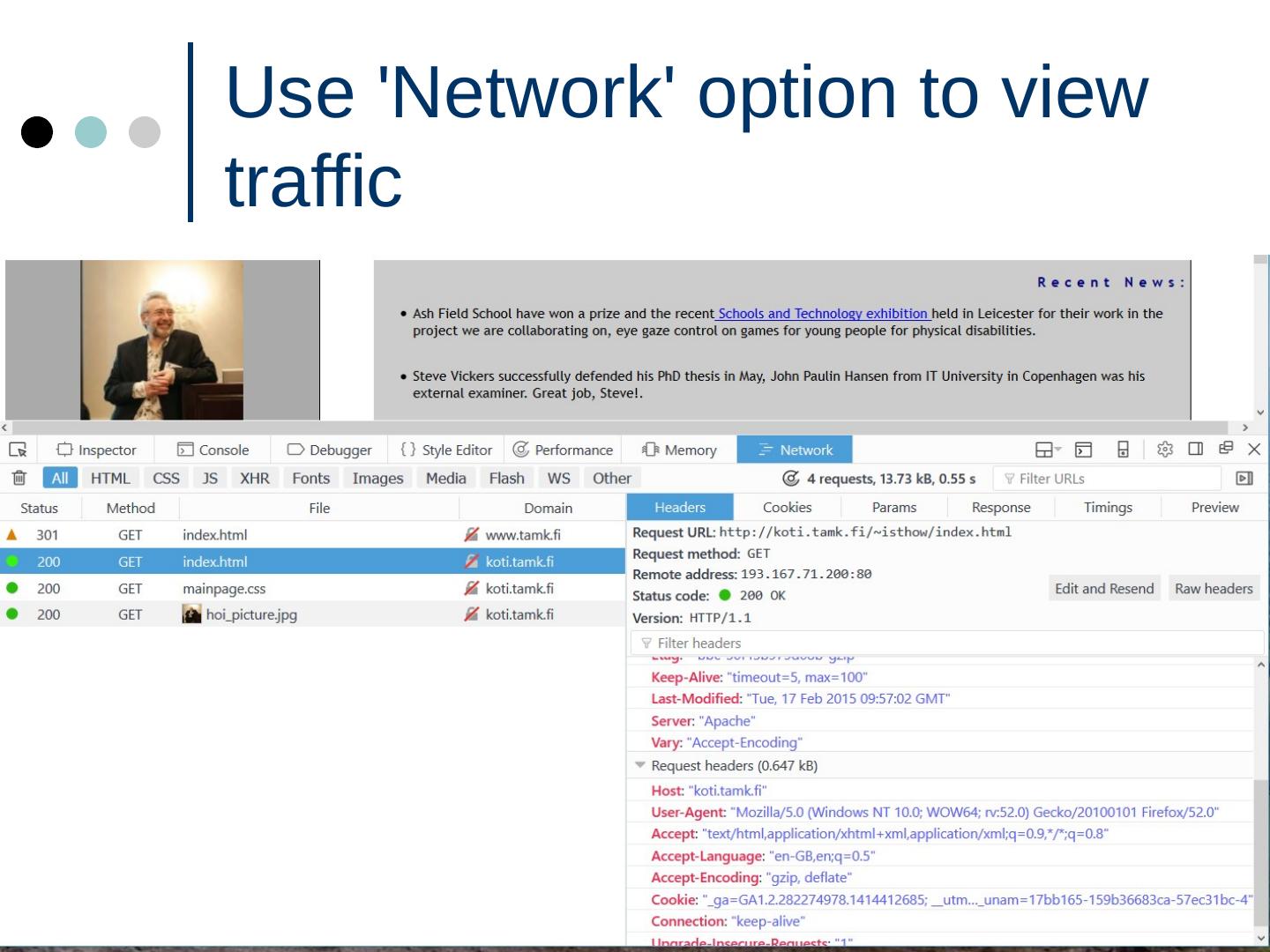This screenshot has height=952, width=1270.
Task: Select the mainpage.css request row
Action: click(312, 588)
